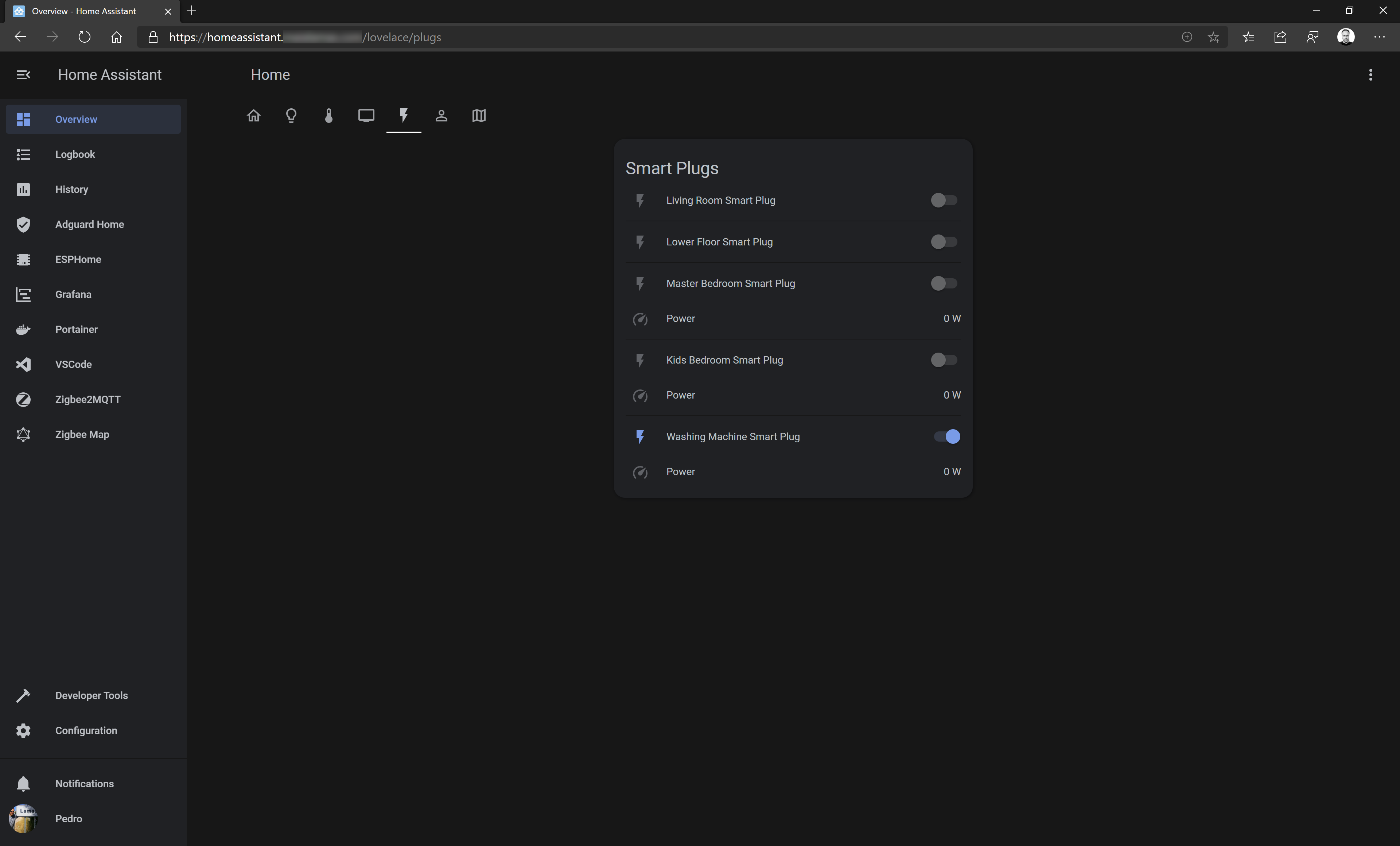This screenshot has height=846, width=1400.
Task: Turn on Living Room Smart Plug
Action: pyautogui.click(x=944, y=200)
